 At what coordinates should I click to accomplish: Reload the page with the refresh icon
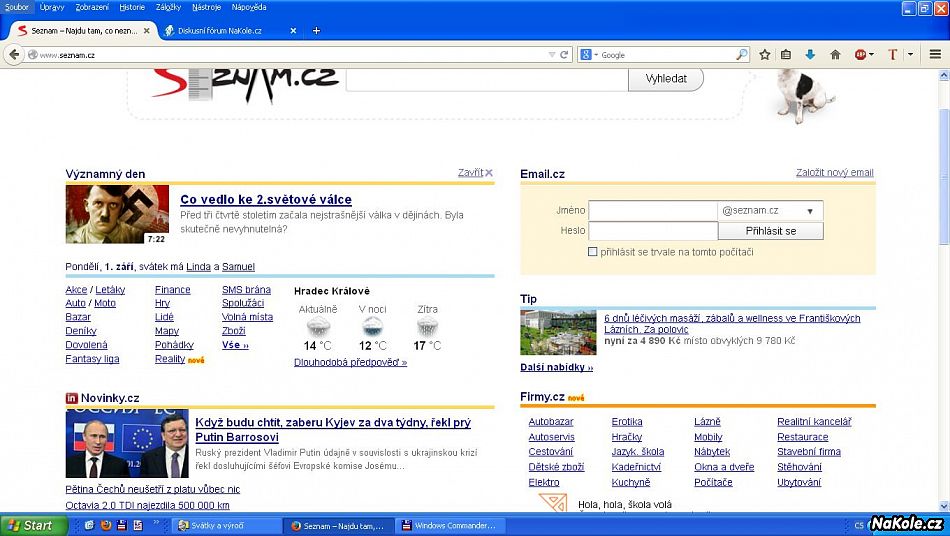tap(564, 55)
